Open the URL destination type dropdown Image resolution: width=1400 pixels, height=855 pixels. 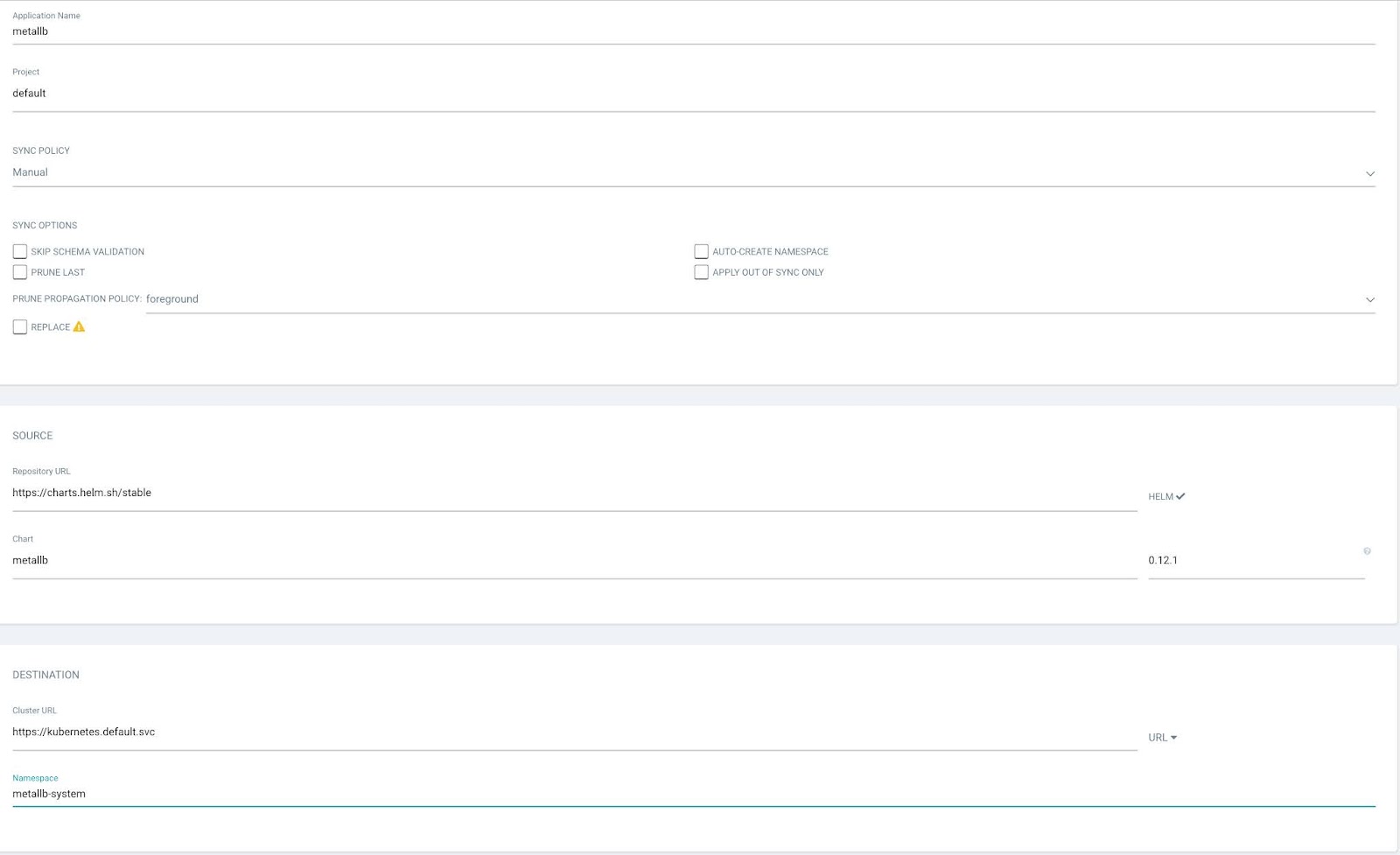pos(1162,738)
